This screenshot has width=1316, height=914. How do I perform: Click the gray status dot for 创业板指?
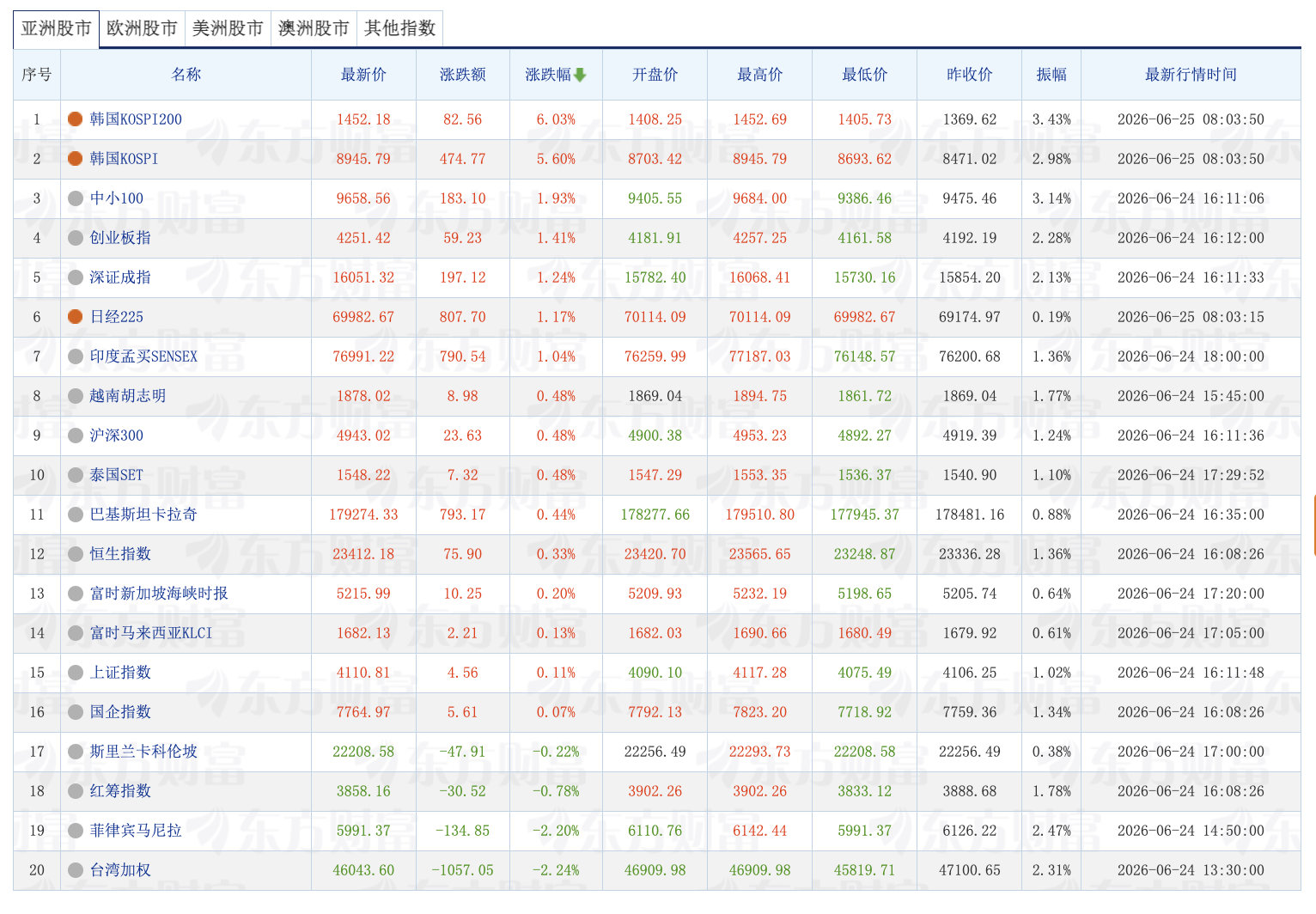click(x=75, y=238)
